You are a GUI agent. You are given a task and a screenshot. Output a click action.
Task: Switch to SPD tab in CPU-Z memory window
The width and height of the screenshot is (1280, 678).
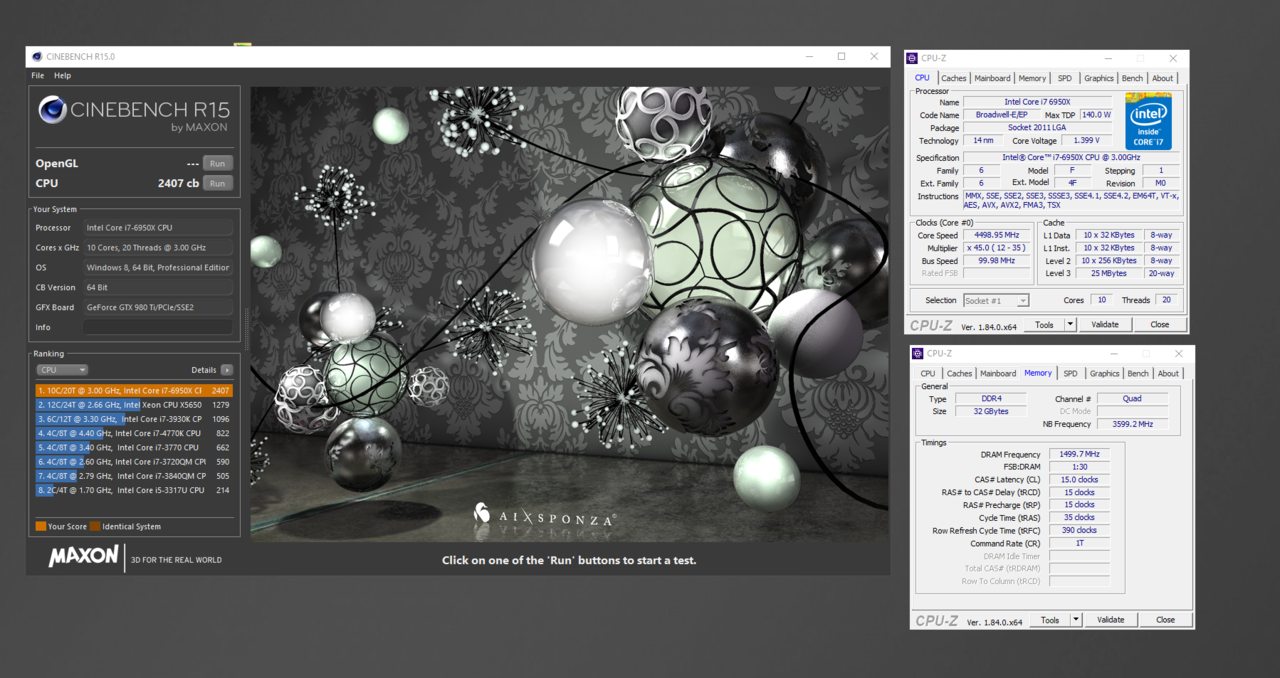click(1071, 373)
